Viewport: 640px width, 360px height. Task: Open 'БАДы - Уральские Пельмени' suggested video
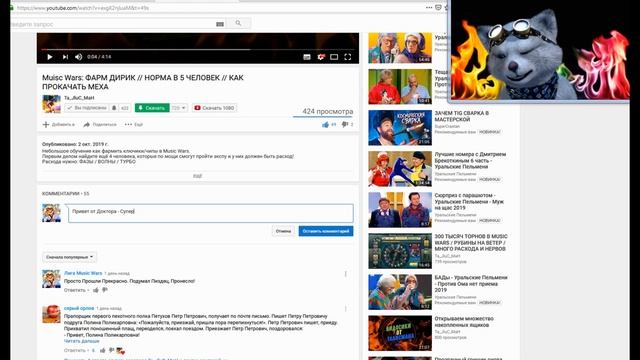point(471,284)
